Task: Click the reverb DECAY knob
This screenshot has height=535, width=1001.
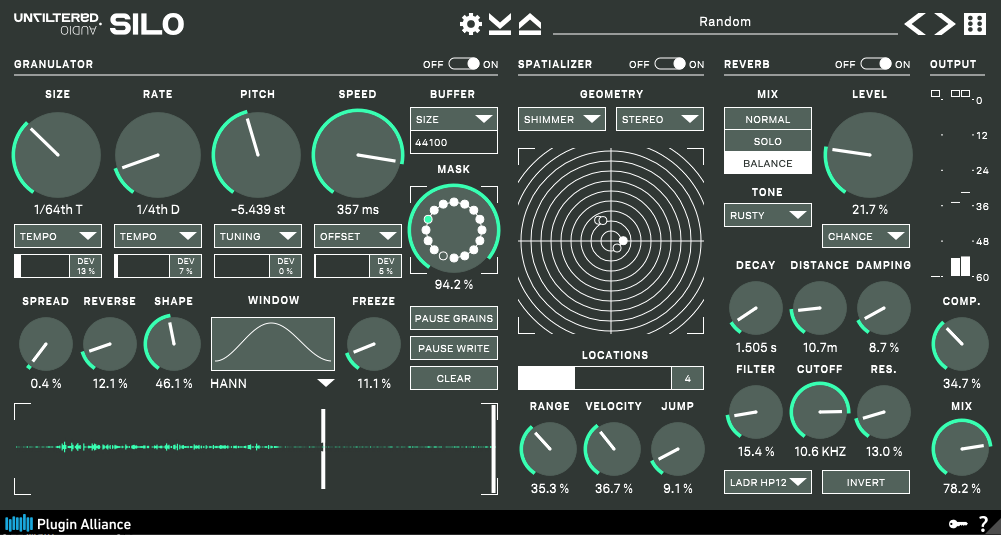Action: click(755, 308)
